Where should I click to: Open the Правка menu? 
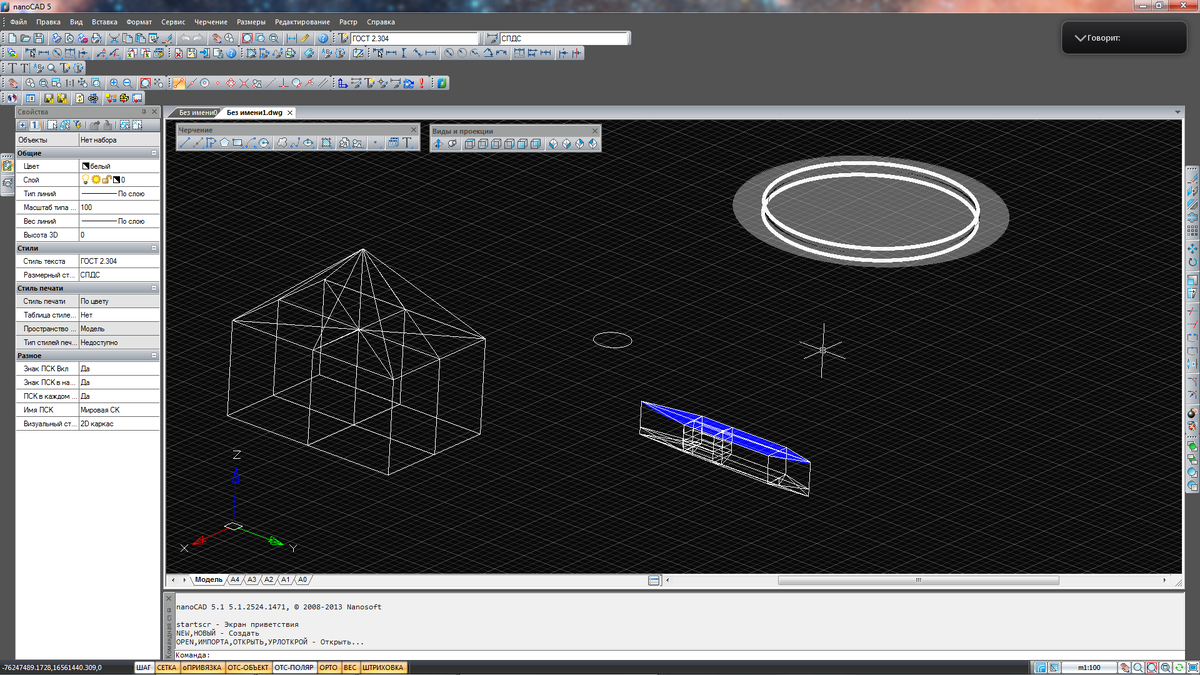point(47,22)
